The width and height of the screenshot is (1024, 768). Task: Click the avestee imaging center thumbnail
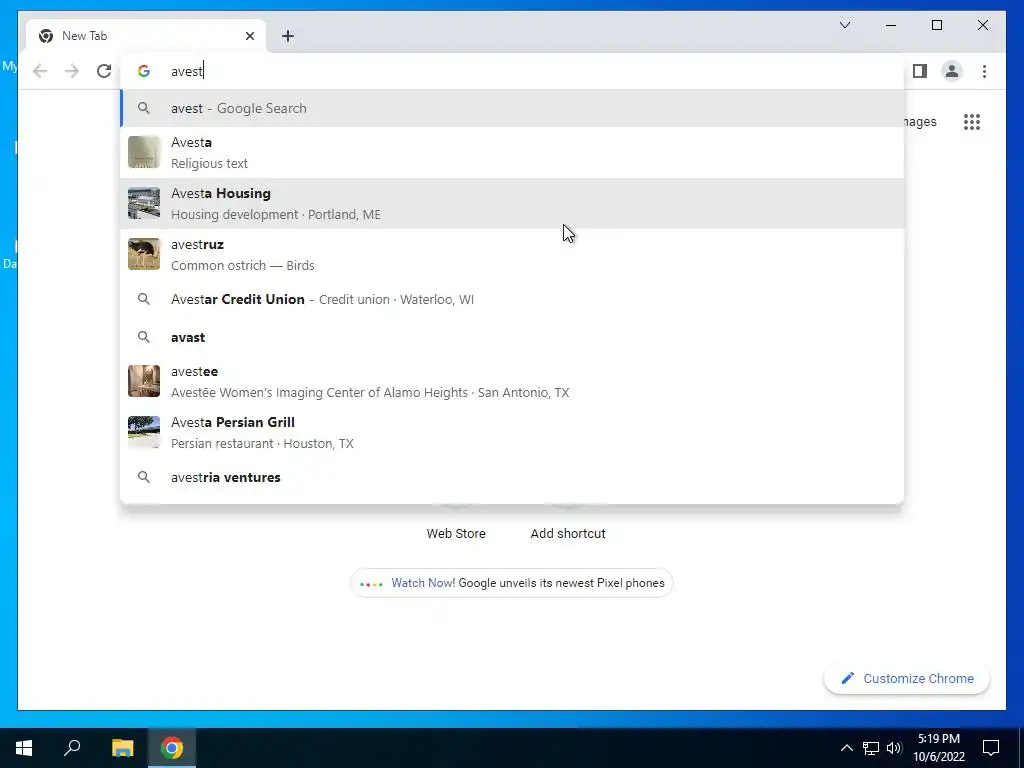(144, 381)
